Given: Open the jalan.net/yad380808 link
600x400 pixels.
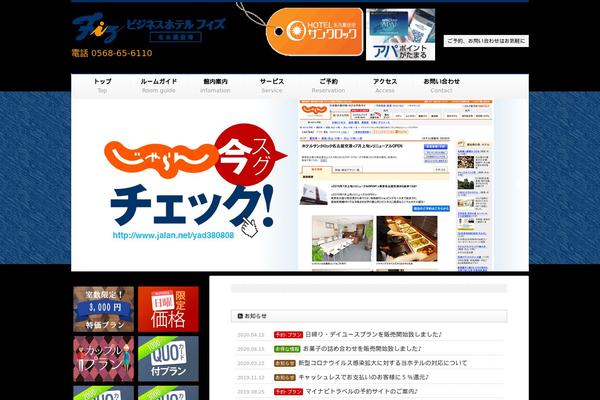Looking at the screenshot, I should point(173,235).
